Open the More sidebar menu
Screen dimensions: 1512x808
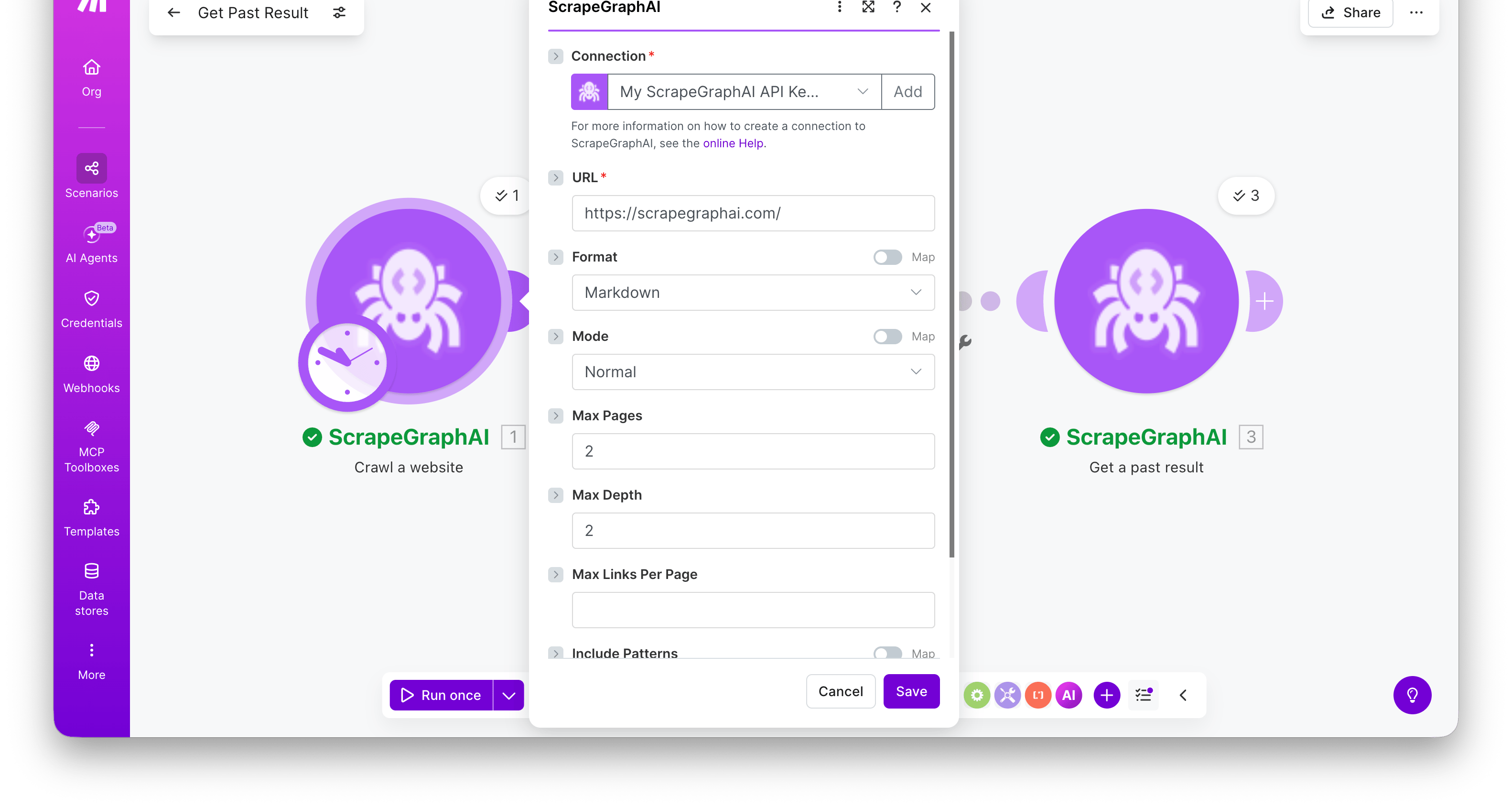pos(92,661)
